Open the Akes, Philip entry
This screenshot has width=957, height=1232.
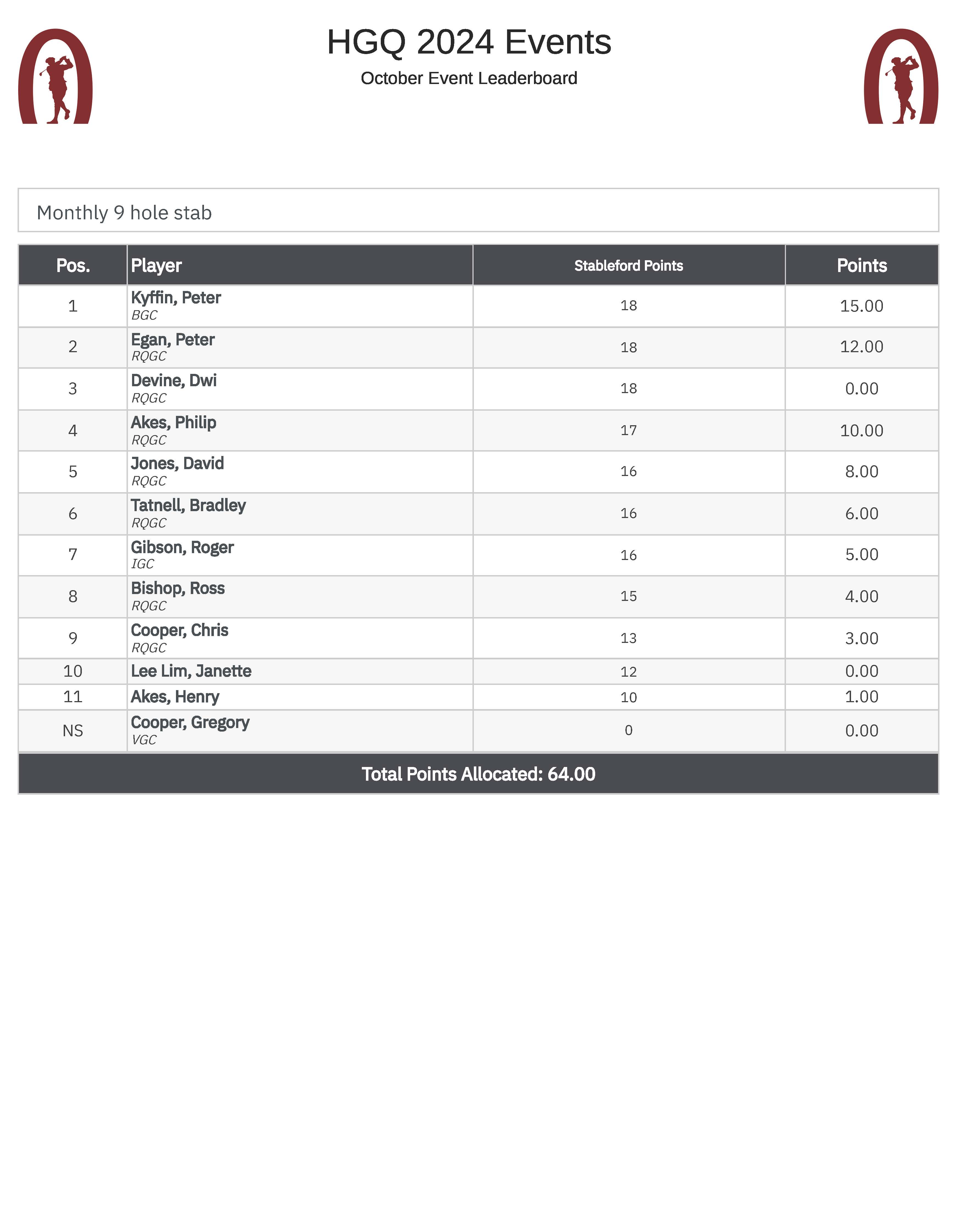point(173,422)
